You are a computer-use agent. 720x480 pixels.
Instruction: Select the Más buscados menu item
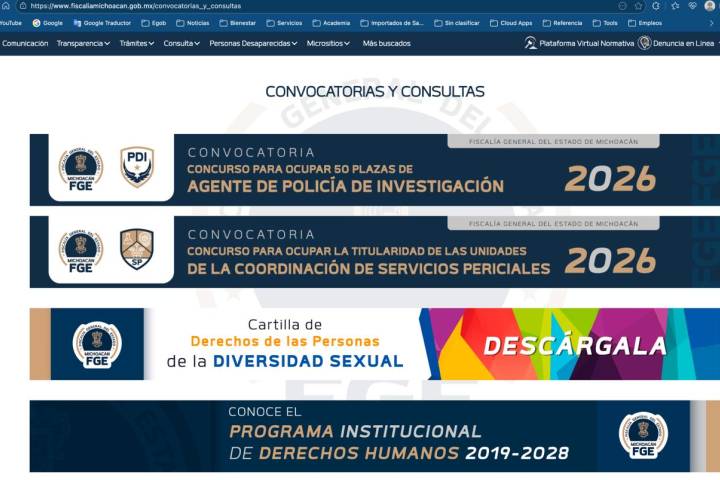pos(386,44)
